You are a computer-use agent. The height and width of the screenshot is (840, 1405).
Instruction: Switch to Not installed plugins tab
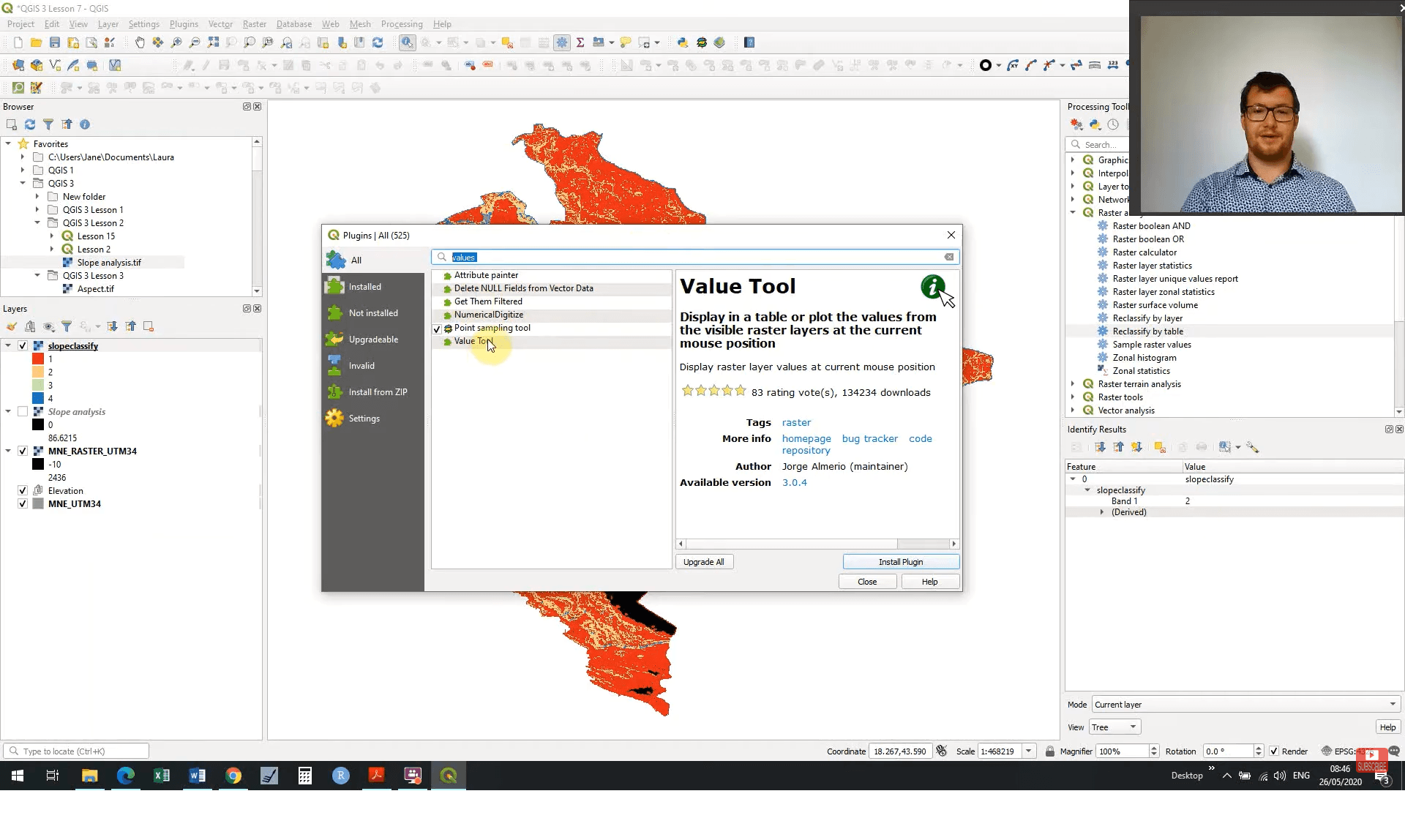[x=373, y=313]
